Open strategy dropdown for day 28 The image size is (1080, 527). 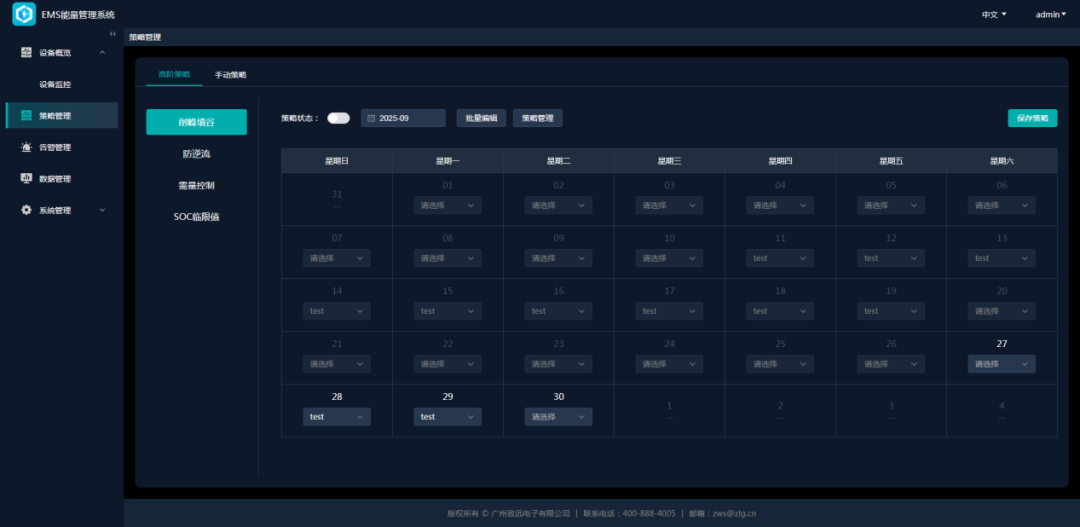pos(337,417)
